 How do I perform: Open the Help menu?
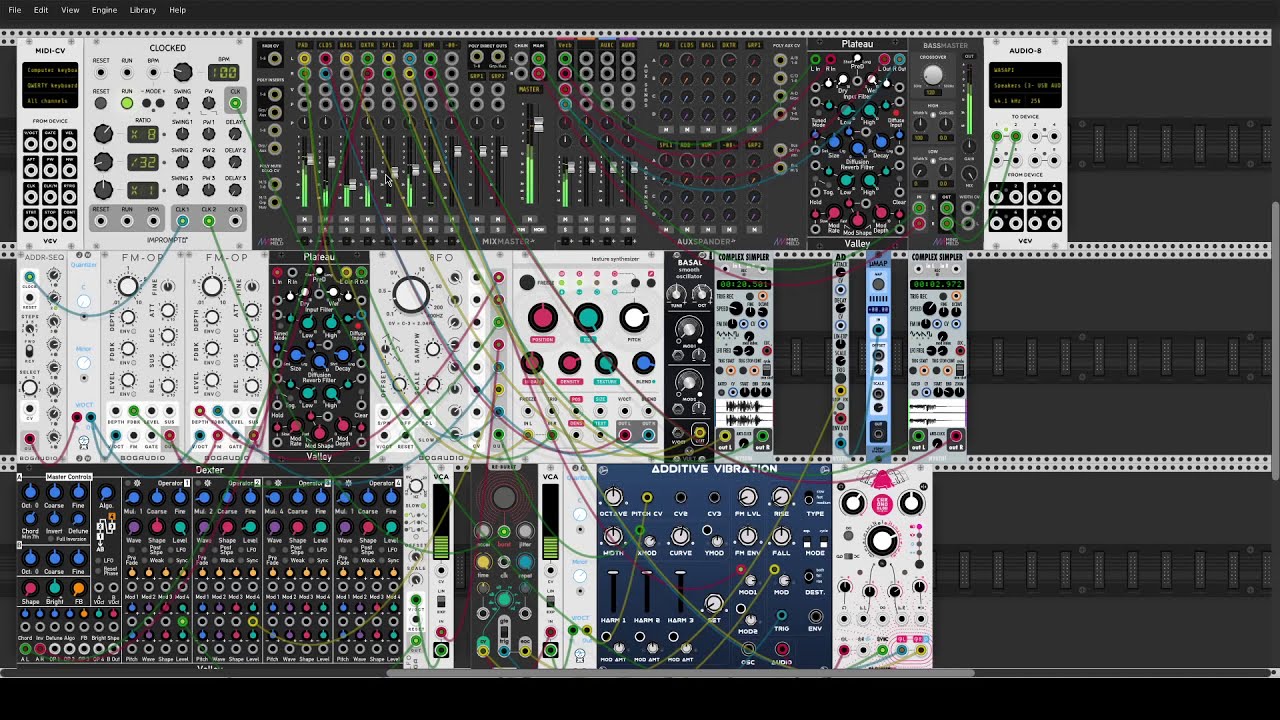click(x=177, y=10)
